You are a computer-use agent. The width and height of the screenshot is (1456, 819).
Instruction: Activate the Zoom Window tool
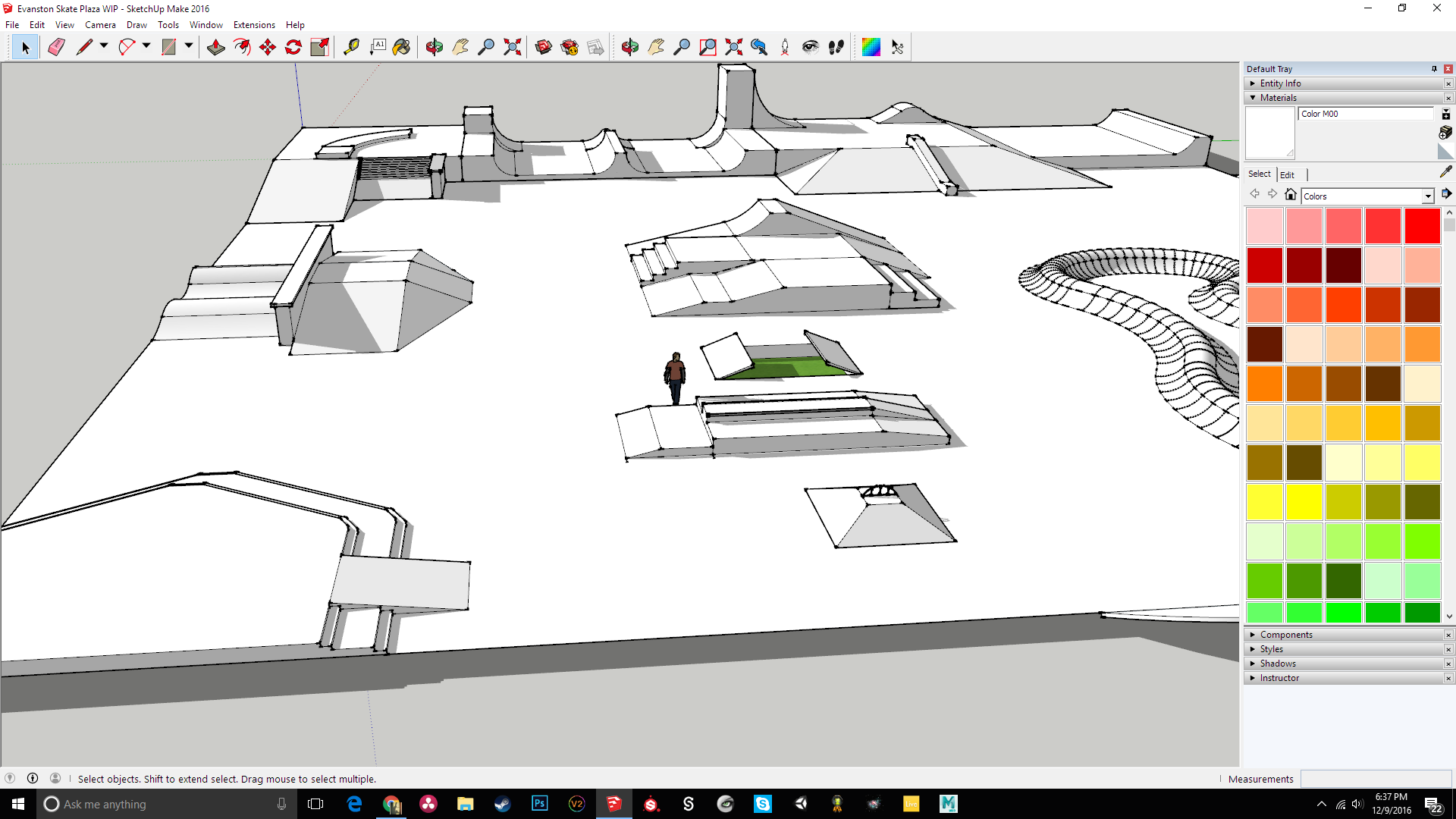(x=708, y=47)
